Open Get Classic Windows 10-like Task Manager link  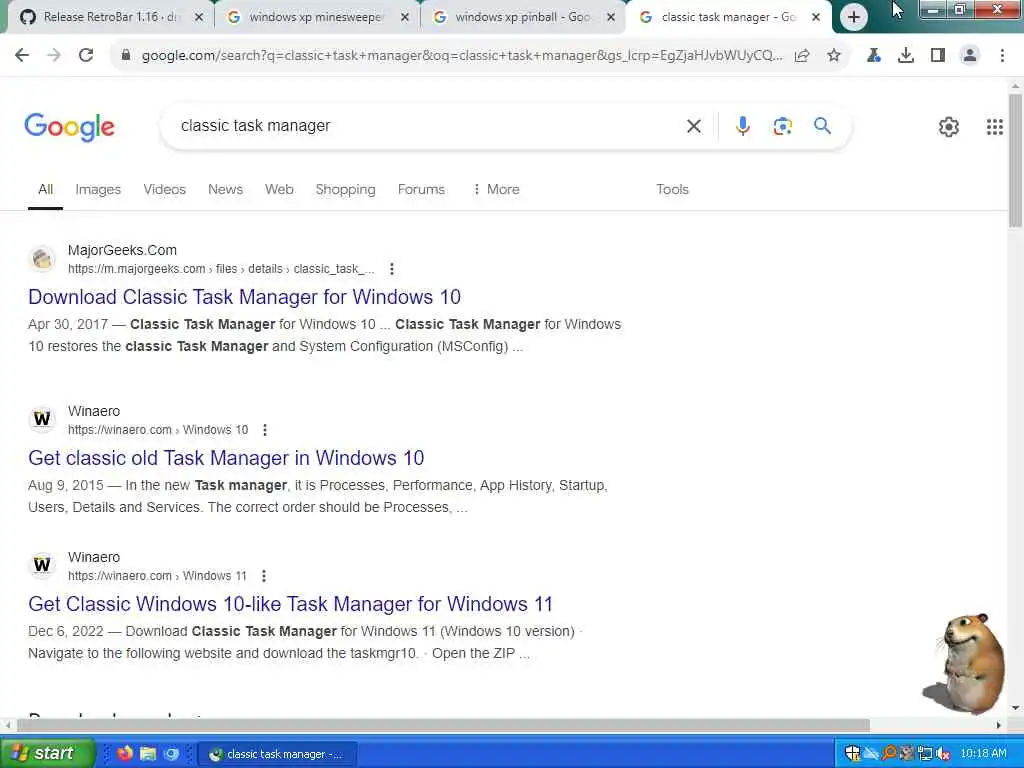point(290,604)
